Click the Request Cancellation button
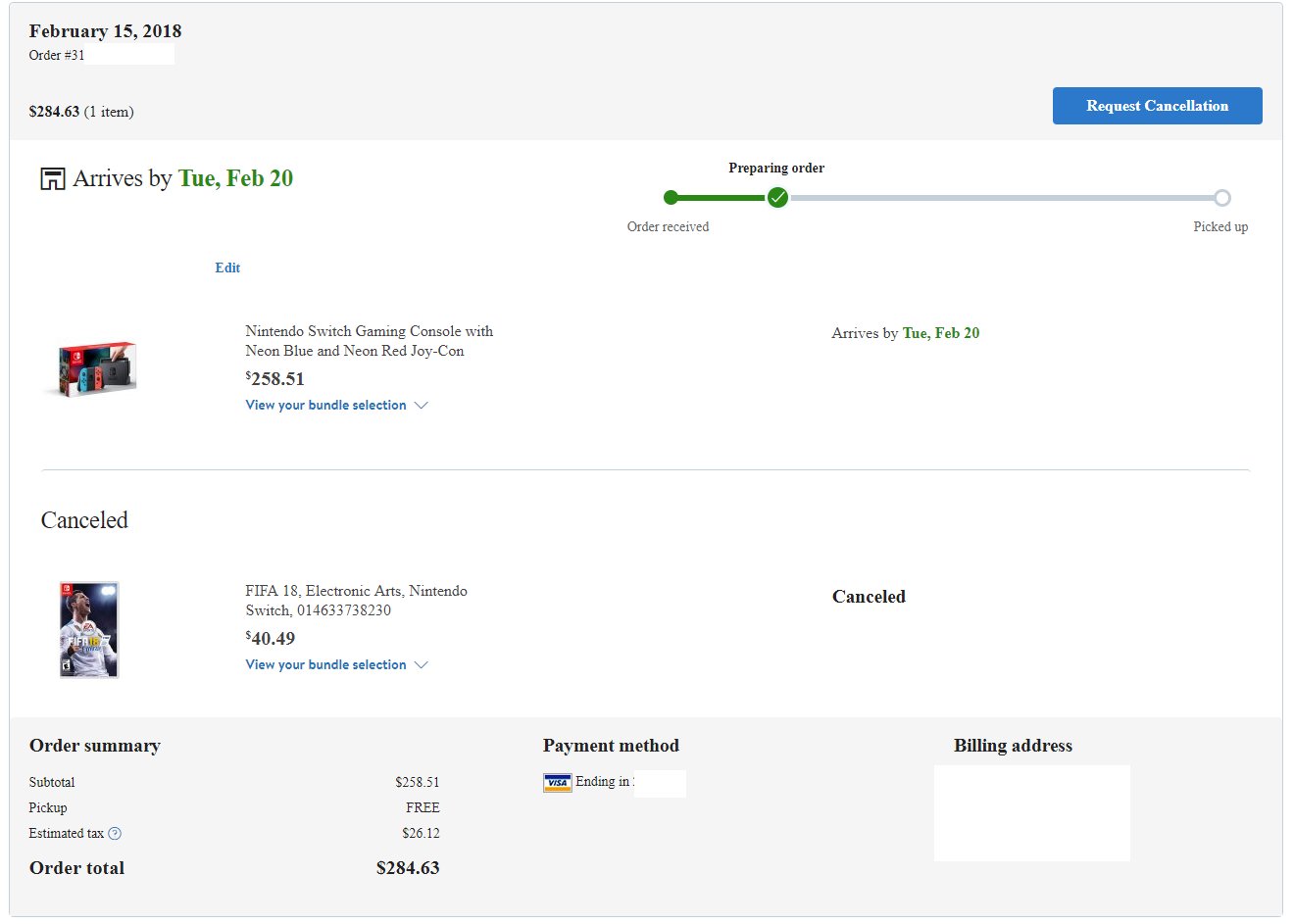Viewport: 1294px width, 924px height. pos(1157,106)
